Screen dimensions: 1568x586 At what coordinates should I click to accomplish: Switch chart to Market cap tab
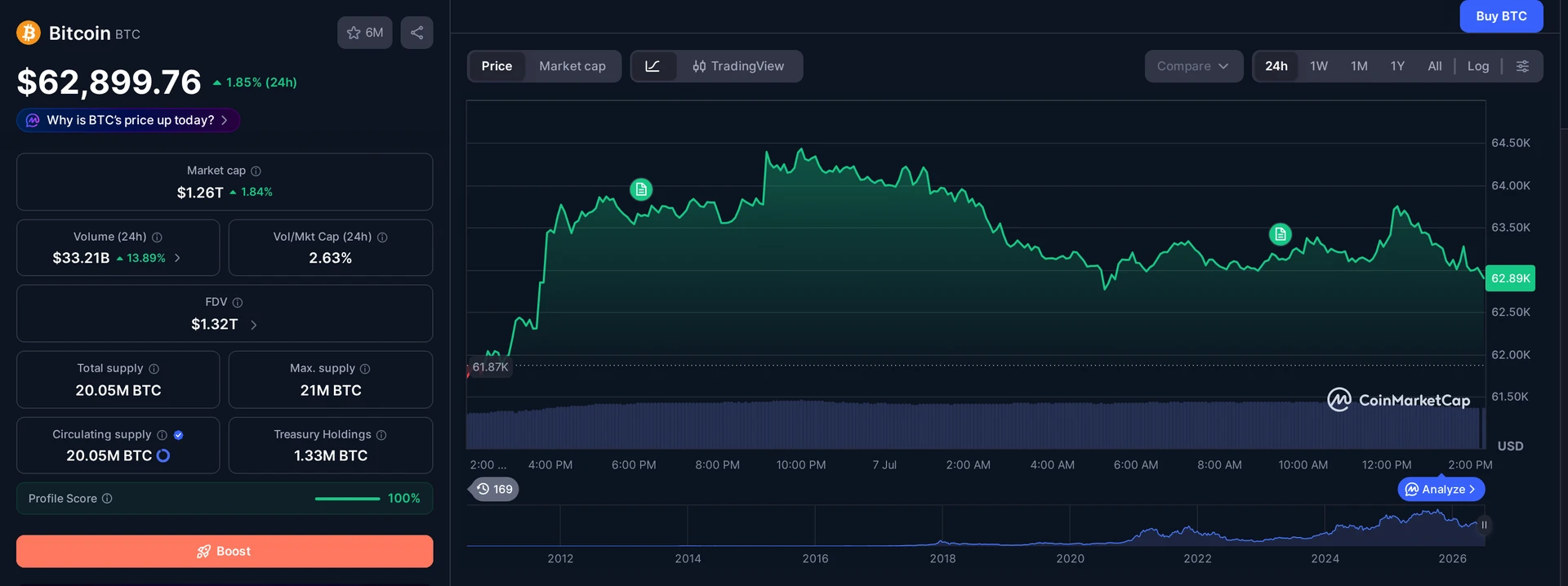pos(572,66)
